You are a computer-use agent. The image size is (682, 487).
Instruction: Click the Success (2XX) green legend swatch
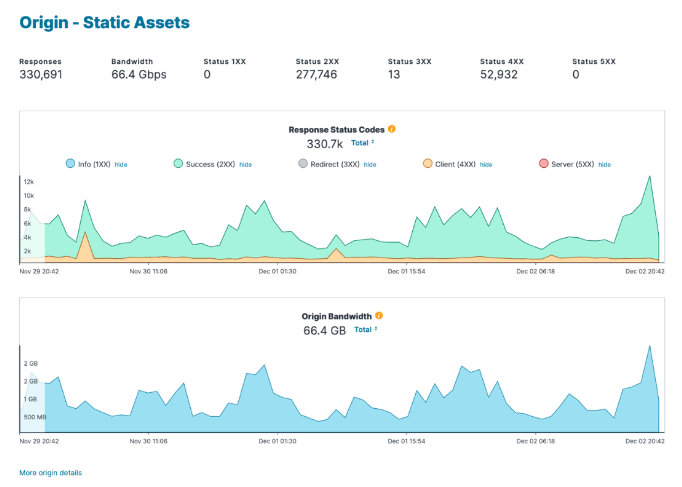click(x=178, y=163)
